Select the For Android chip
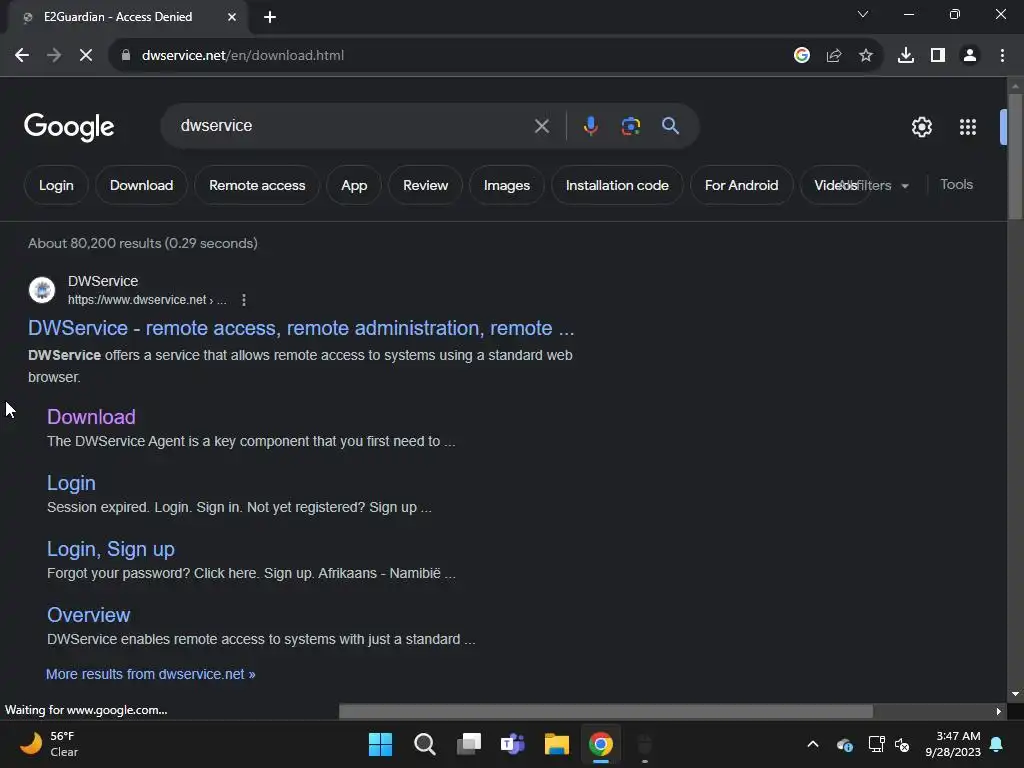Screen dimensions: 1024x768 (741, 185)
